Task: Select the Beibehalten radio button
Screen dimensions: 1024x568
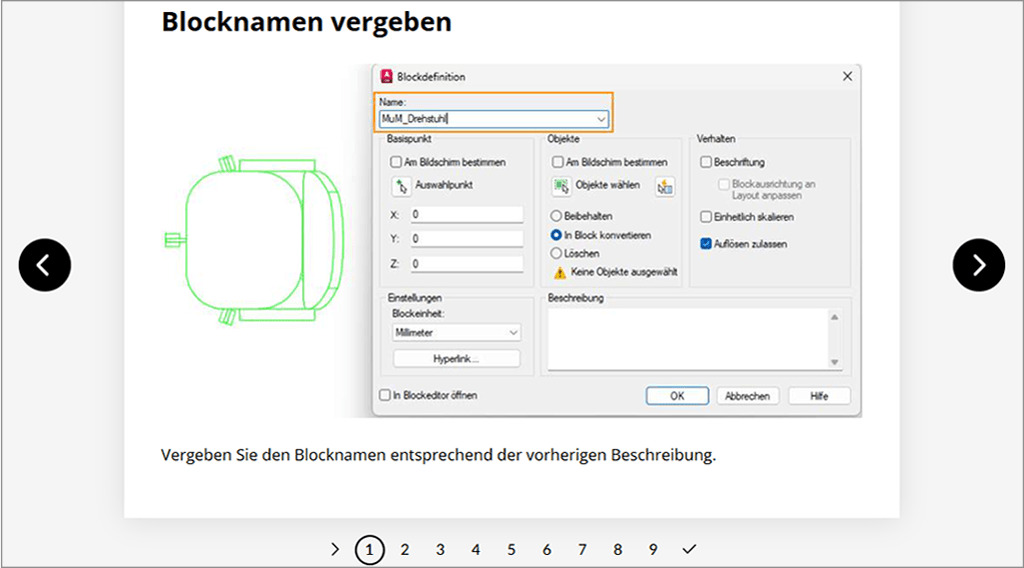Action: click(556, 216)
